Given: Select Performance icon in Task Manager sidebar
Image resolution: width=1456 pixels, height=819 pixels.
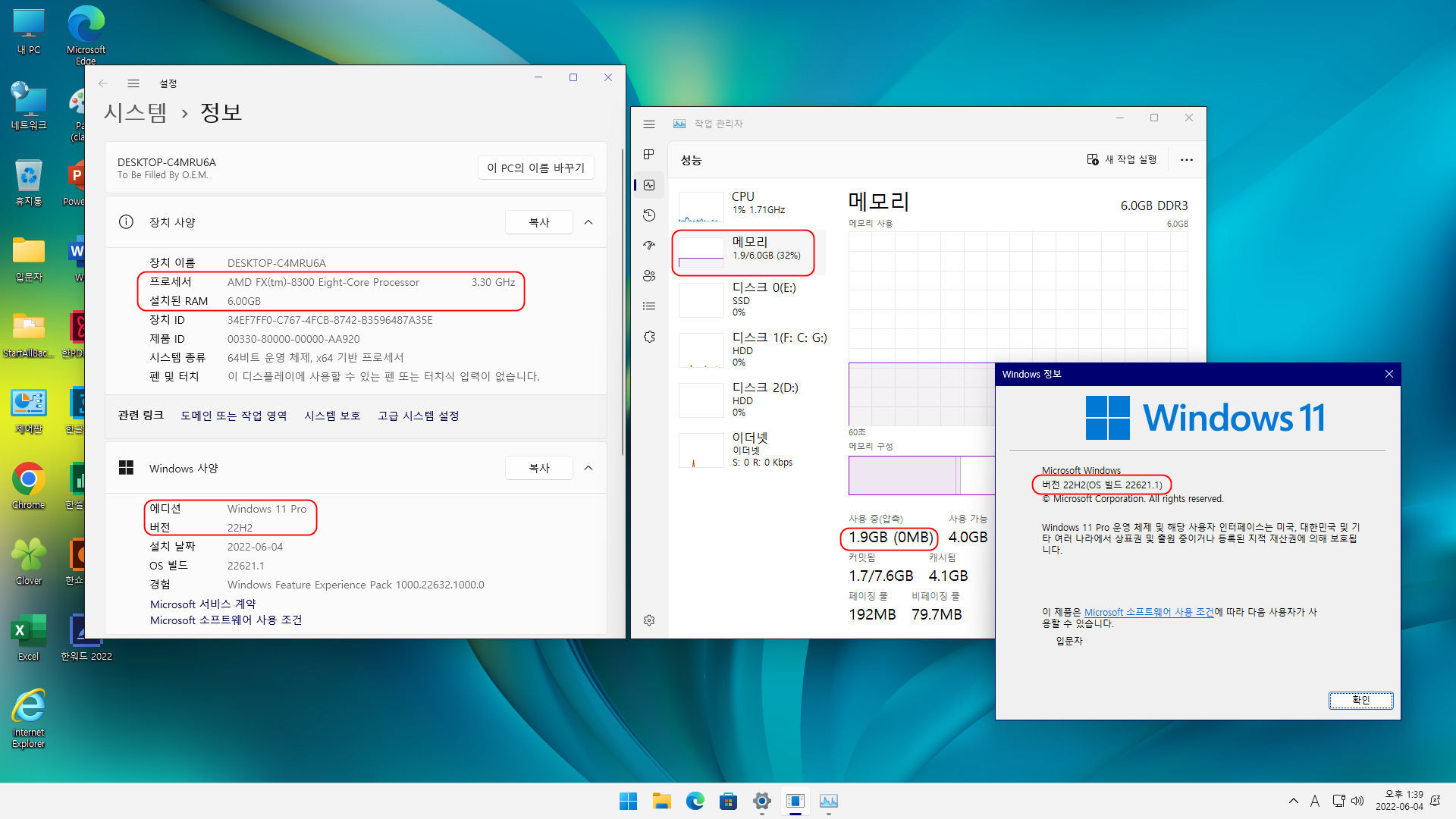Looking at the screenshot, I should [x=649, y=185].
